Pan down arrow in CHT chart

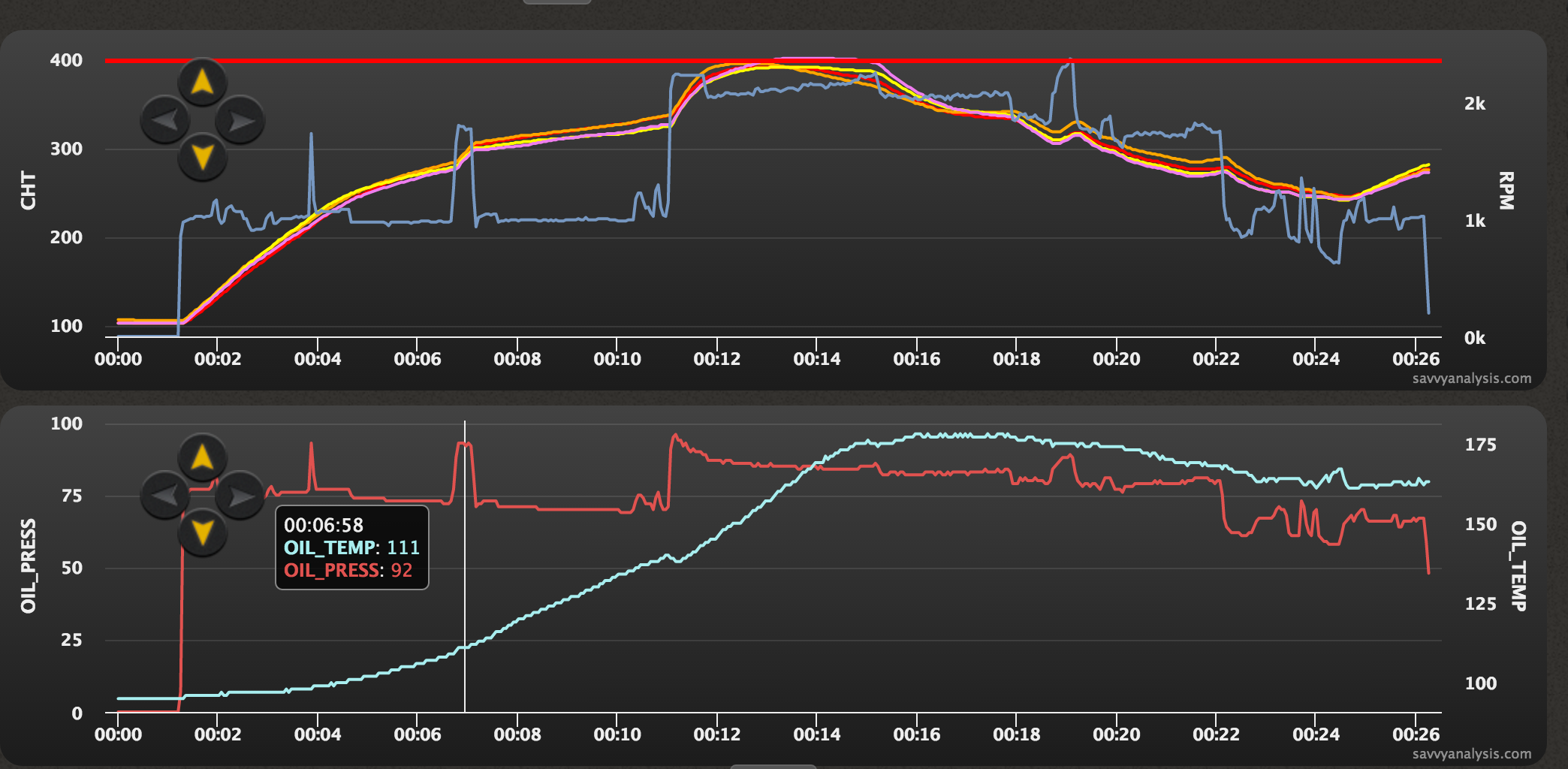(x=203, y=157)
